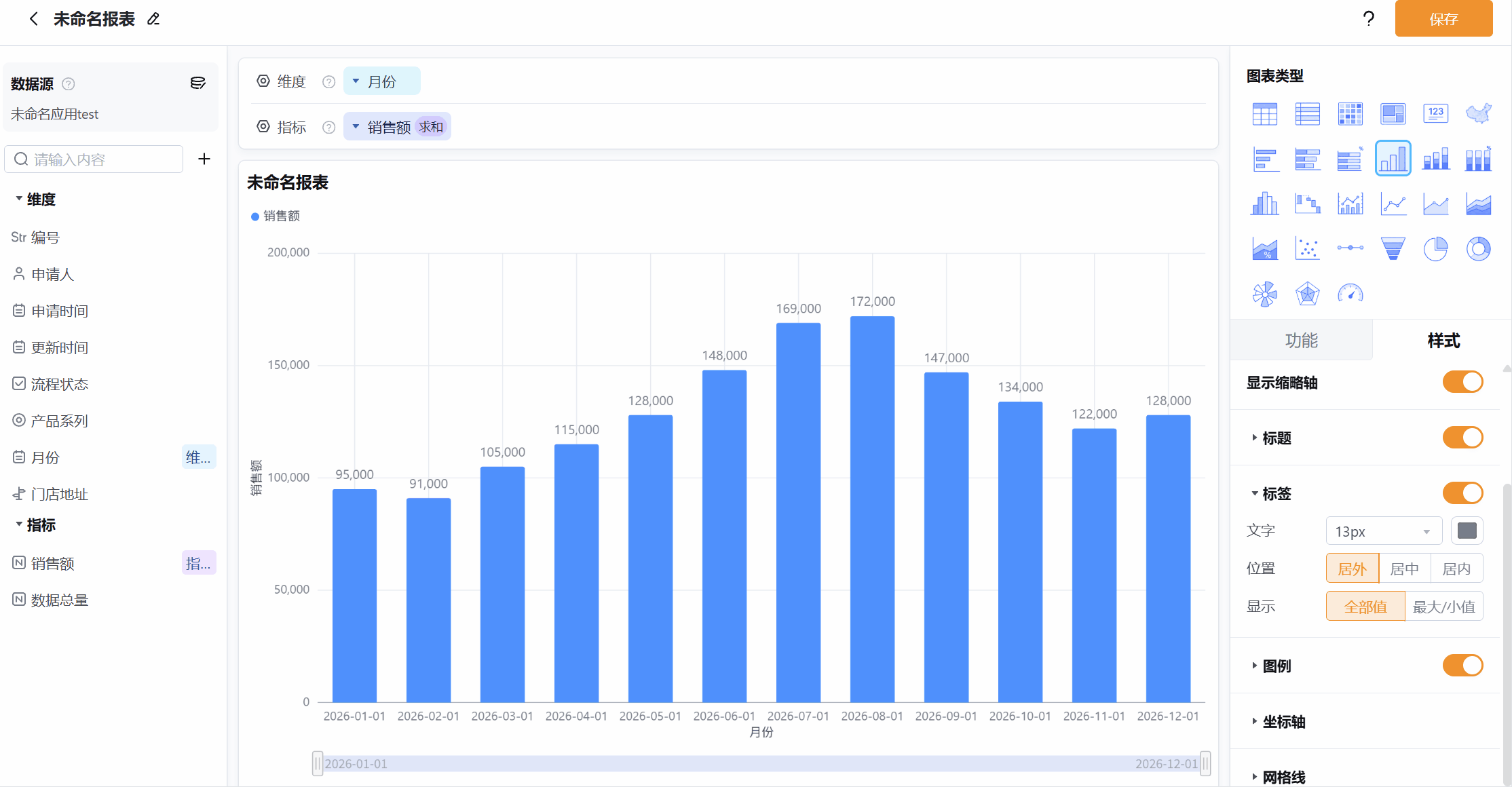
Task: Select the horizontal bar chart type
Action: pyautogui.click(x=1264, y=159)
